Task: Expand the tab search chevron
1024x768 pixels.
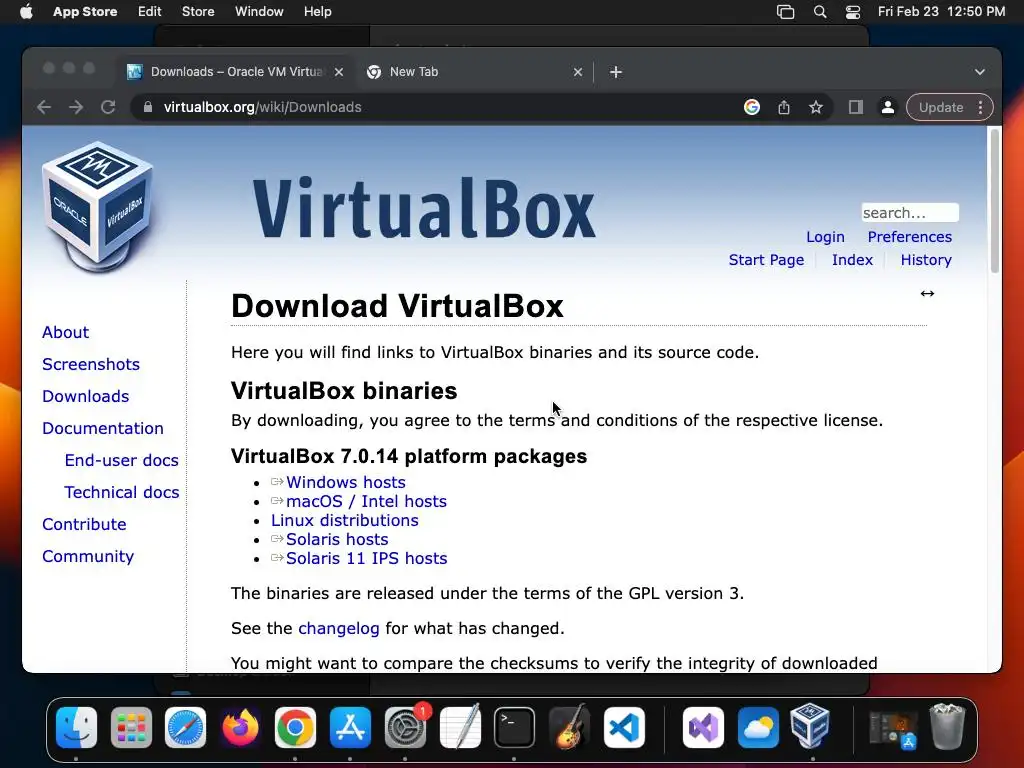Action: point(980,72)
